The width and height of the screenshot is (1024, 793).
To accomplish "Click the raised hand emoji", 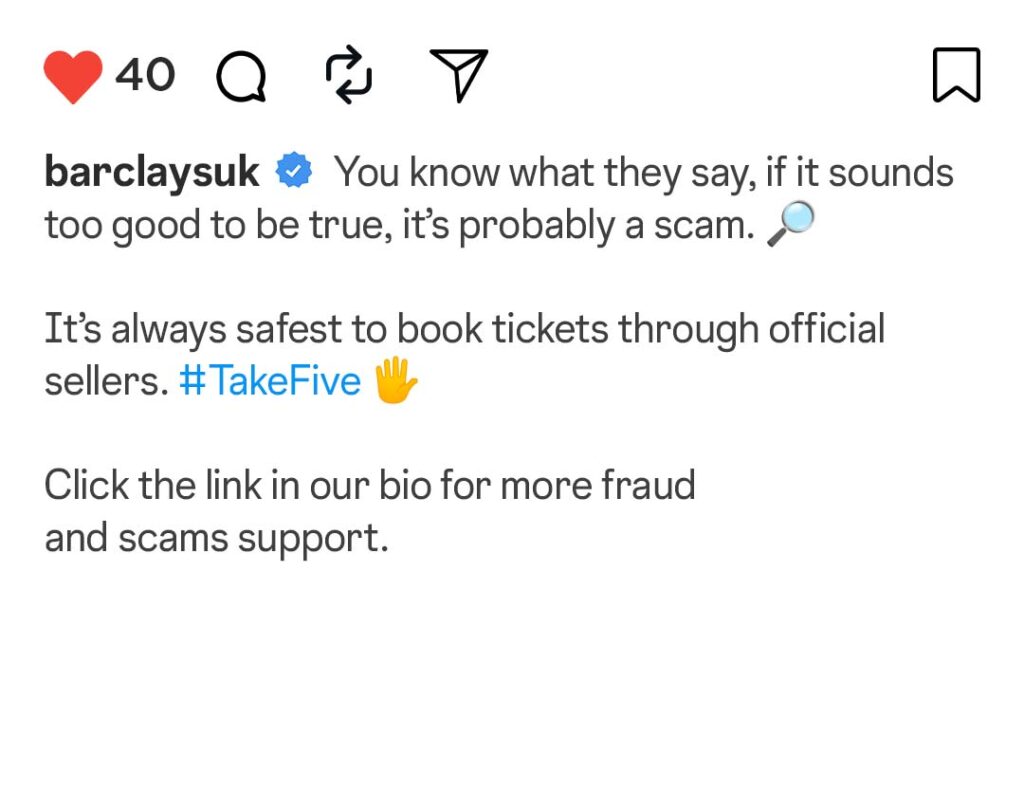I will [394, 382].
